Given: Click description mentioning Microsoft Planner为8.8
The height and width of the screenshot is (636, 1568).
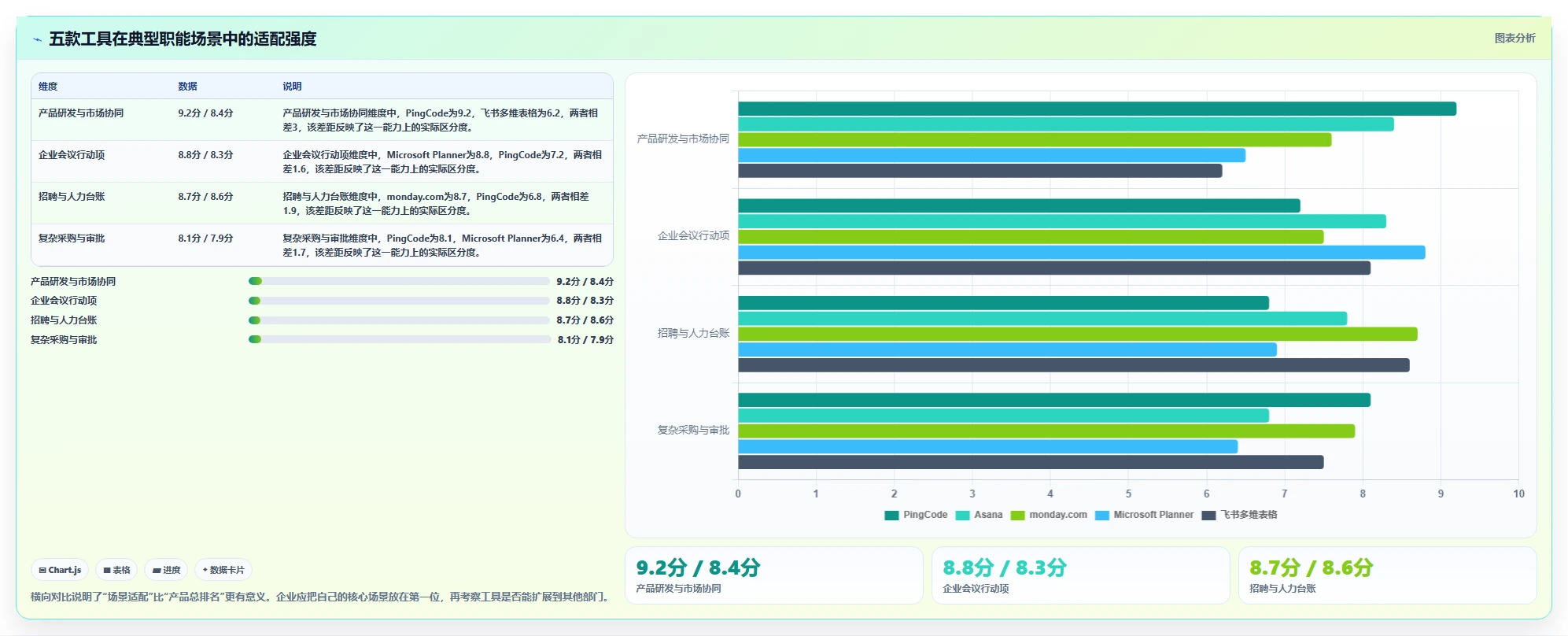Looking at the screenshot, I should [x=442, y=162].
